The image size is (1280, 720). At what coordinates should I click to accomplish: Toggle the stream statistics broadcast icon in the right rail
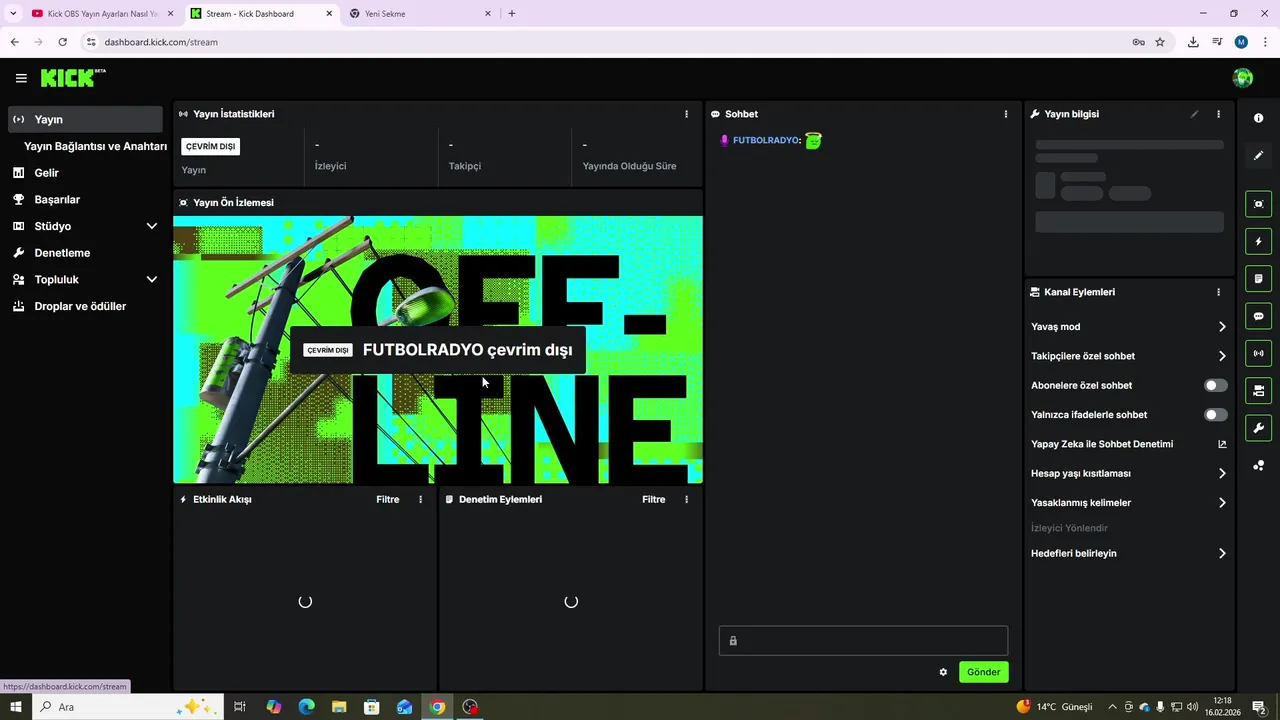(x=1258, y=353)
